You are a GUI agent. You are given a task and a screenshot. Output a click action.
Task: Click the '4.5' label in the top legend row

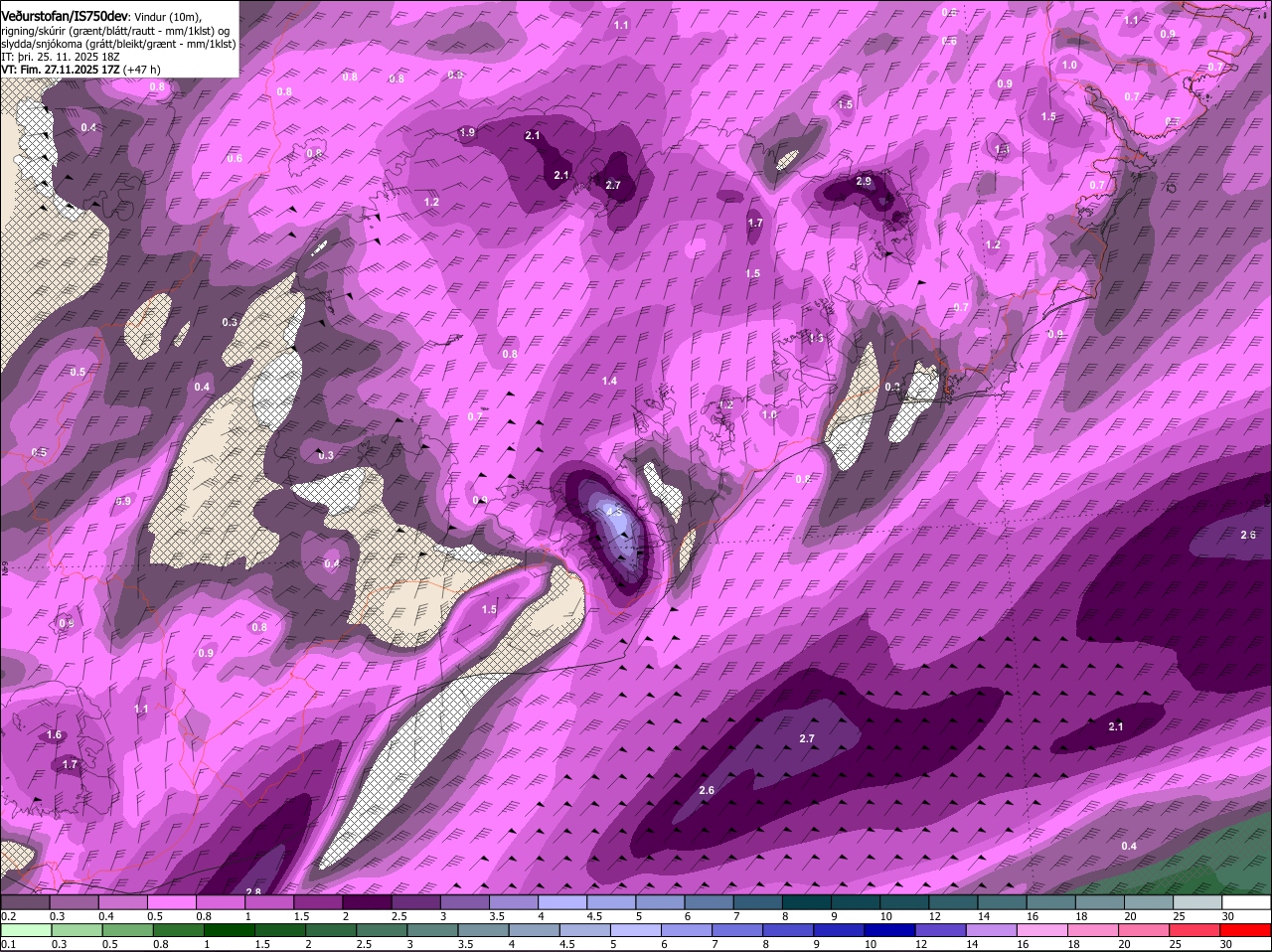click(x=592, y=915)
